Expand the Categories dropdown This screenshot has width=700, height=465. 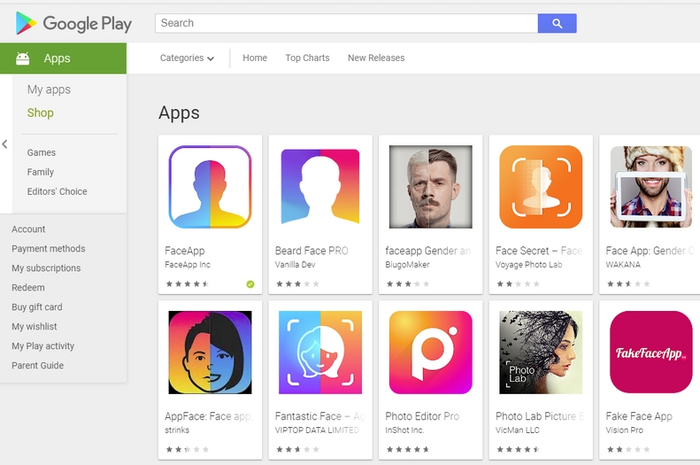187,58
